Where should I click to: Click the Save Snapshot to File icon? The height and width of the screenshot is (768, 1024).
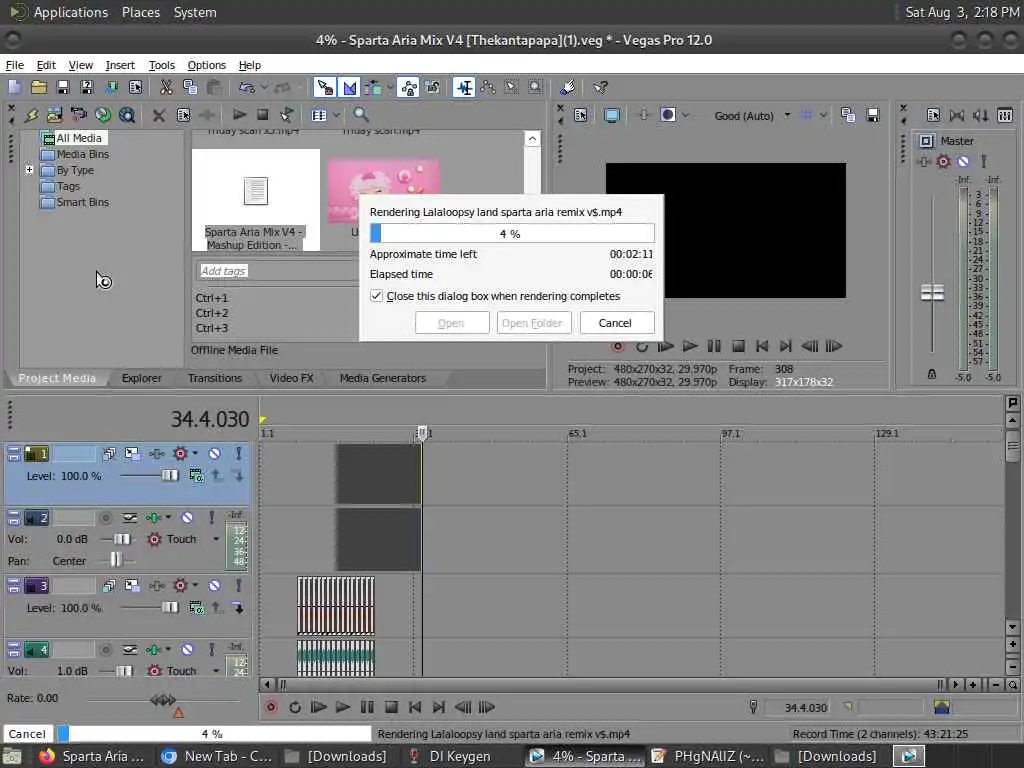[x=872, y=116]
